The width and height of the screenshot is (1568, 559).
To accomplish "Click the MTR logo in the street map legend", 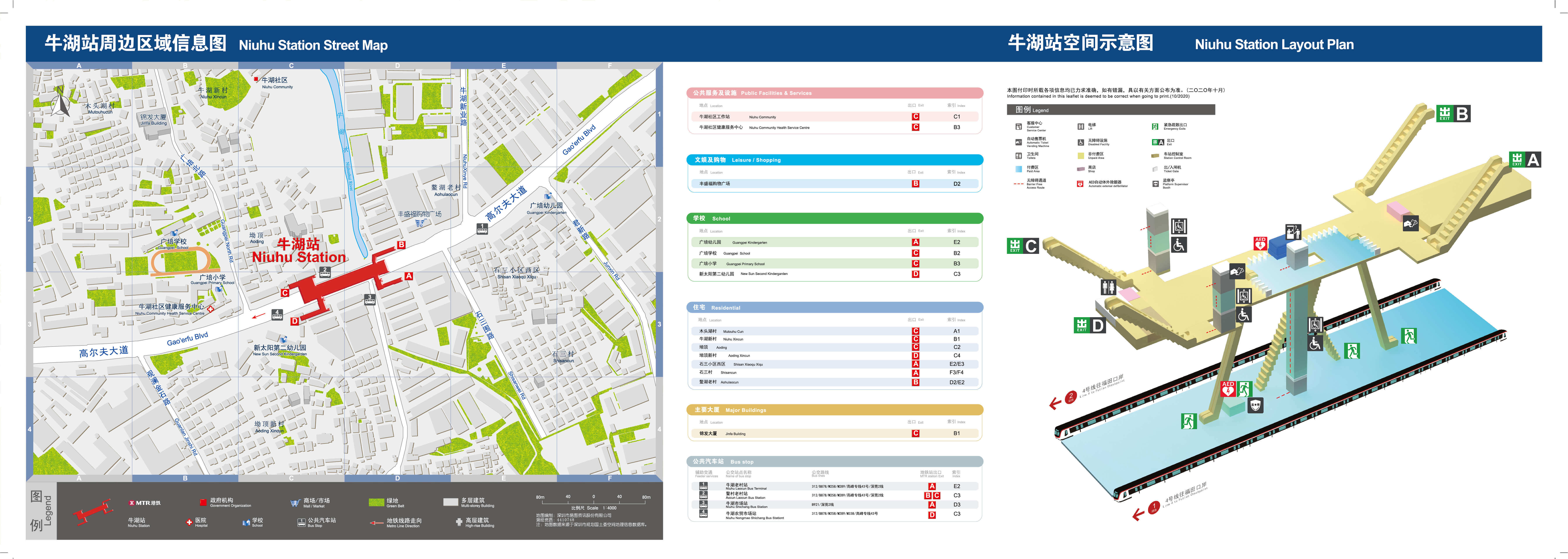I will (x=145, y=503).
